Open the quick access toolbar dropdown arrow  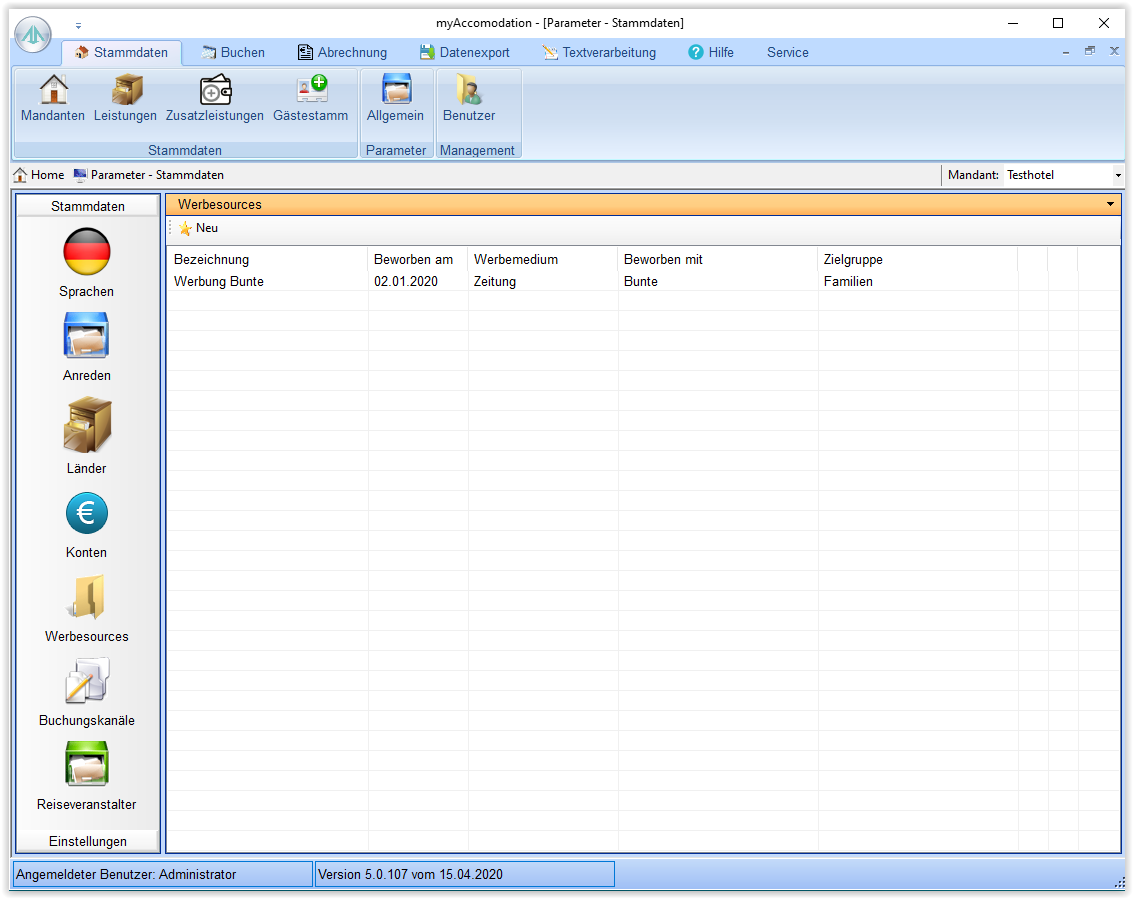(79, 25)
